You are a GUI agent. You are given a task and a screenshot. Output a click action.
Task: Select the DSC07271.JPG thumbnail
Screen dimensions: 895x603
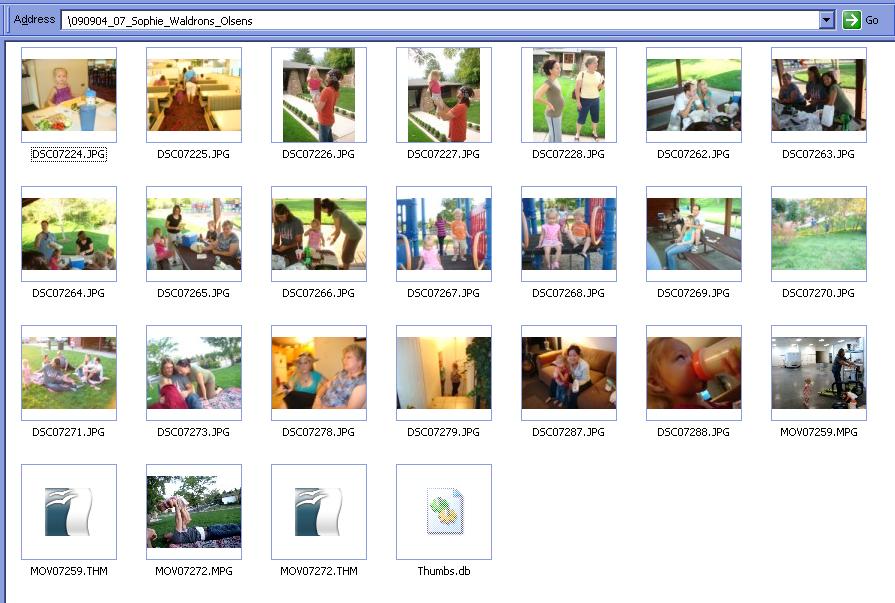coord(69,373)
